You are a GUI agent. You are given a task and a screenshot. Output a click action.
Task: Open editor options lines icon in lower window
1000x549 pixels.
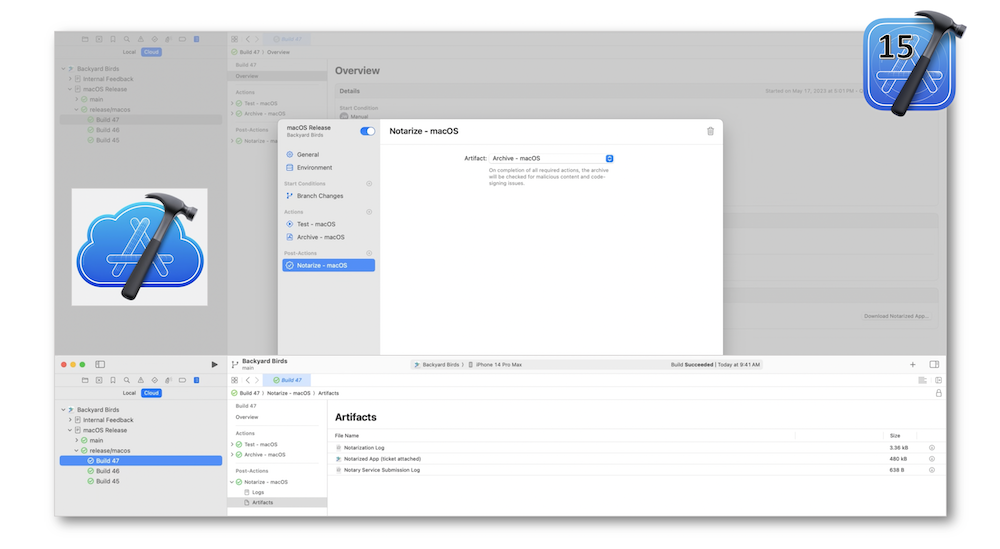[x=923, y=380]
